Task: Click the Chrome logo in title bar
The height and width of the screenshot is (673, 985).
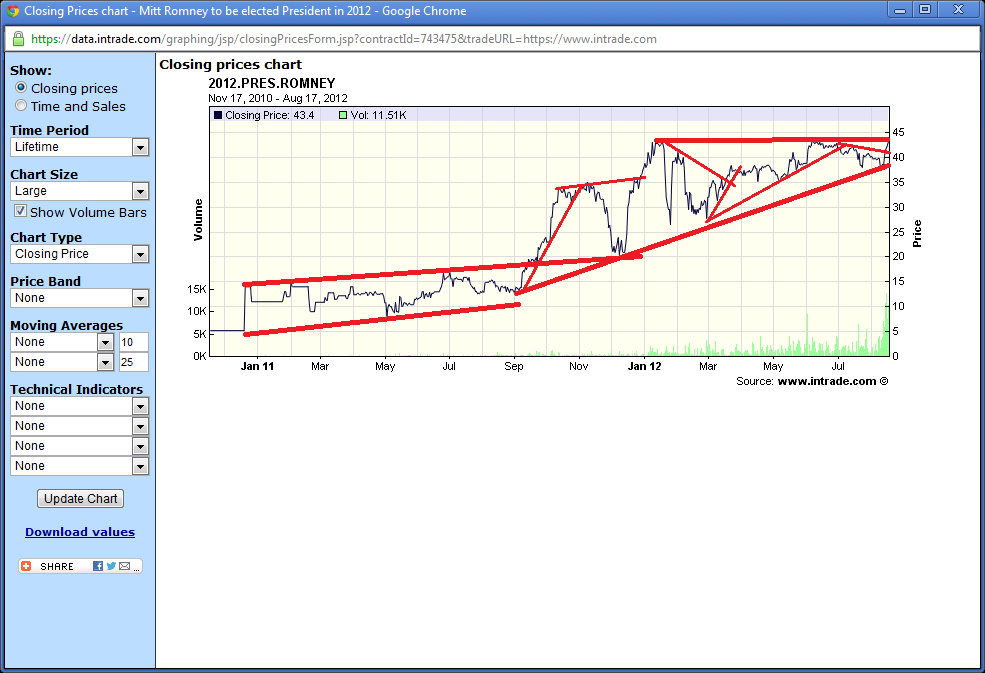Action: 13,11
